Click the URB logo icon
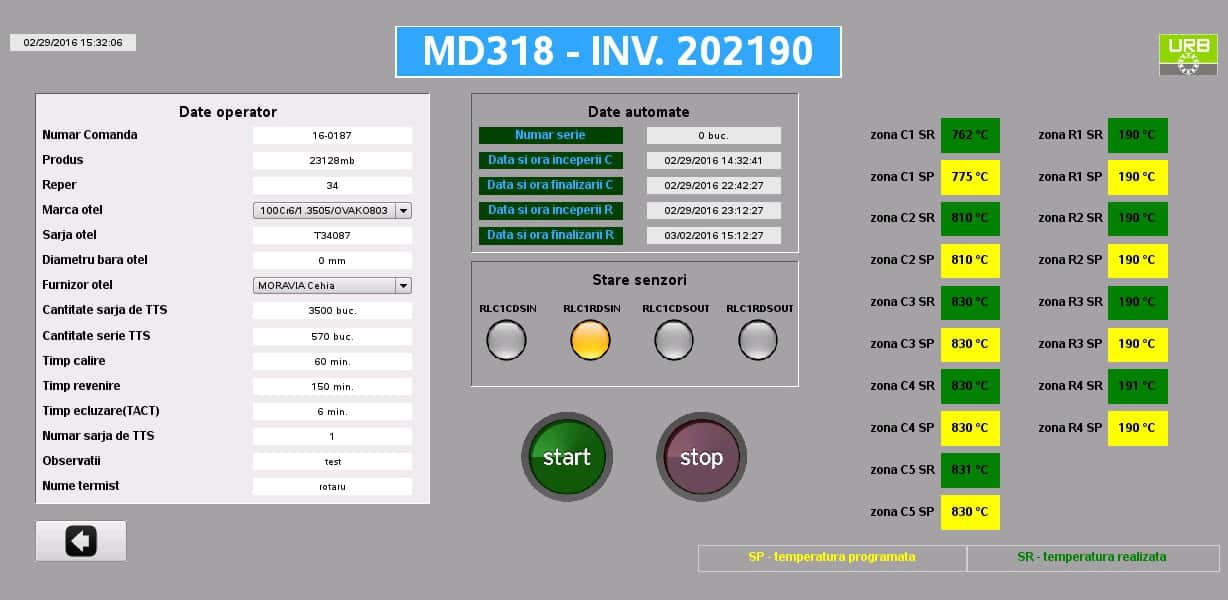Image resolution: width=1228 pixels, height=600 pixels. tap(1187, 55)
